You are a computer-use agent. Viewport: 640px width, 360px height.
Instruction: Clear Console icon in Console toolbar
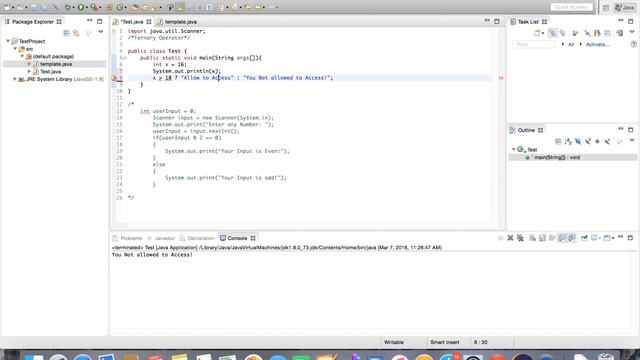[x=532, y=238]
